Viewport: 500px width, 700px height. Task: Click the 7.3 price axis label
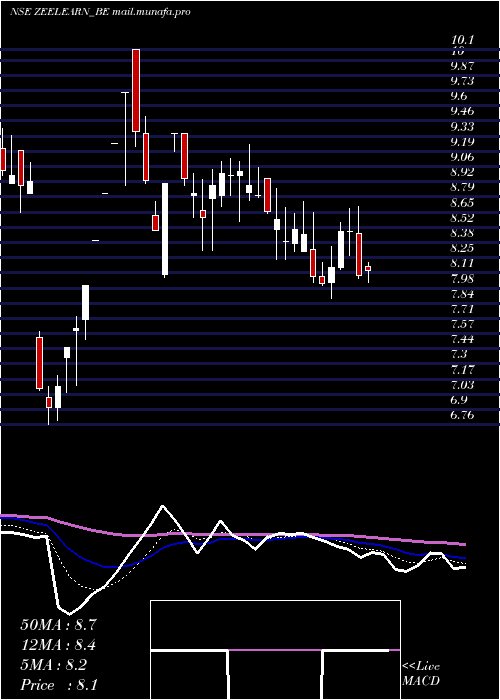[x=459, y=354]
